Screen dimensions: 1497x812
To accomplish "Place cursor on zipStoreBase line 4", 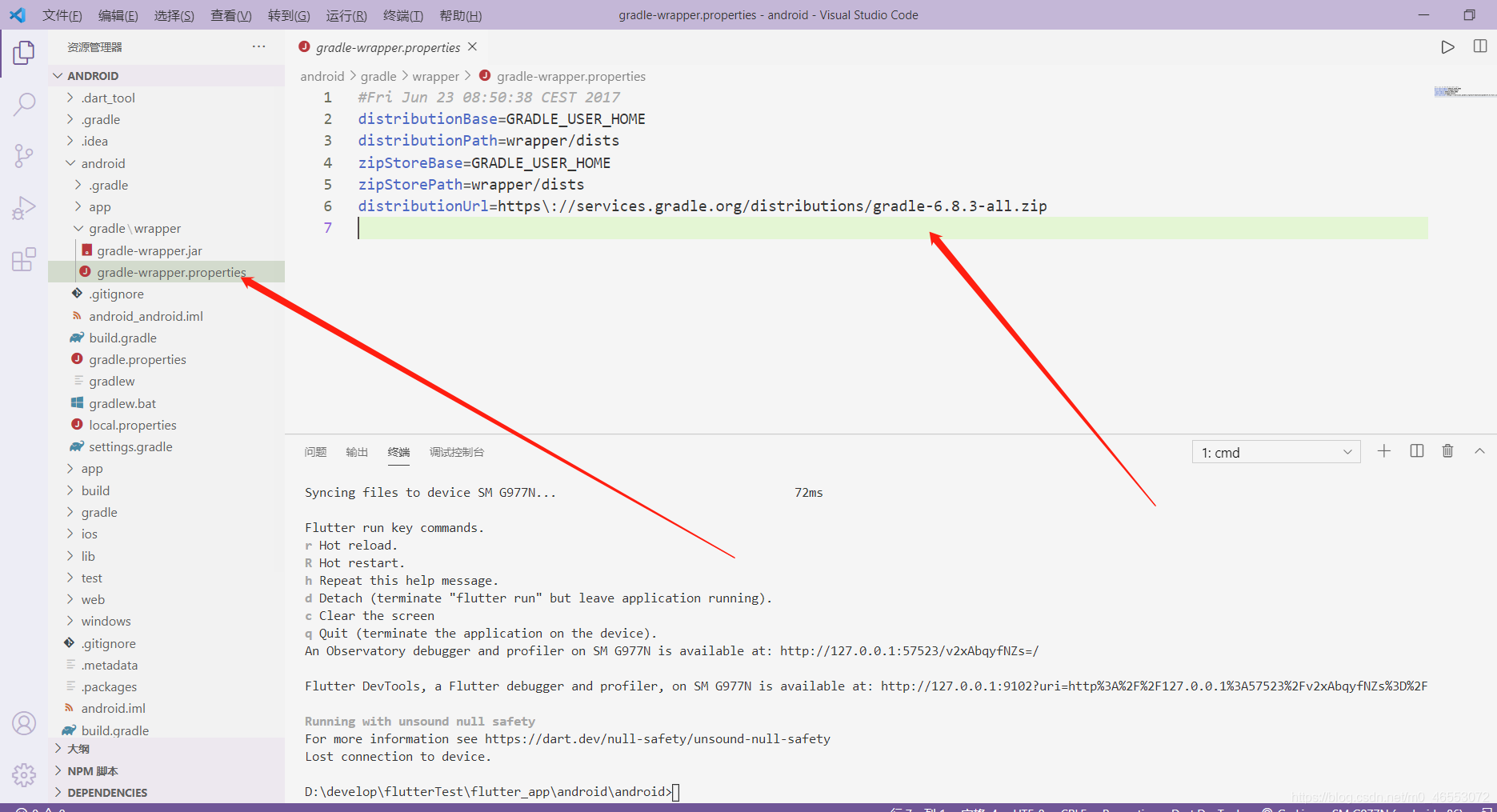I will pos(484,163).
